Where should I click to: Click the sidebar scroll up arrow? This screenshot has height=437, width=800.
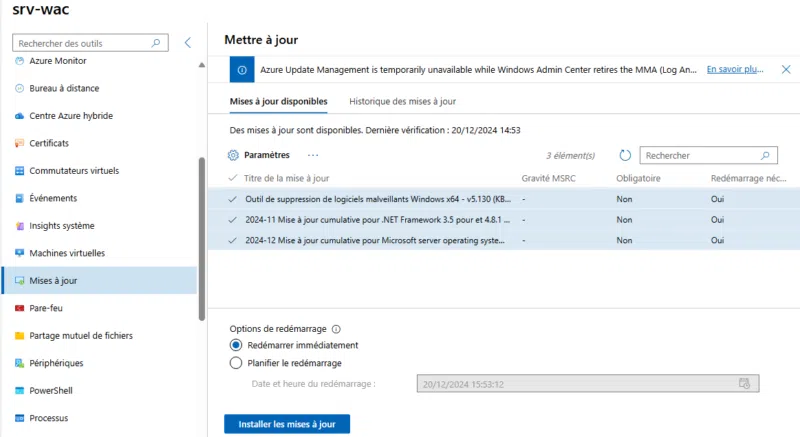[202, 65]
